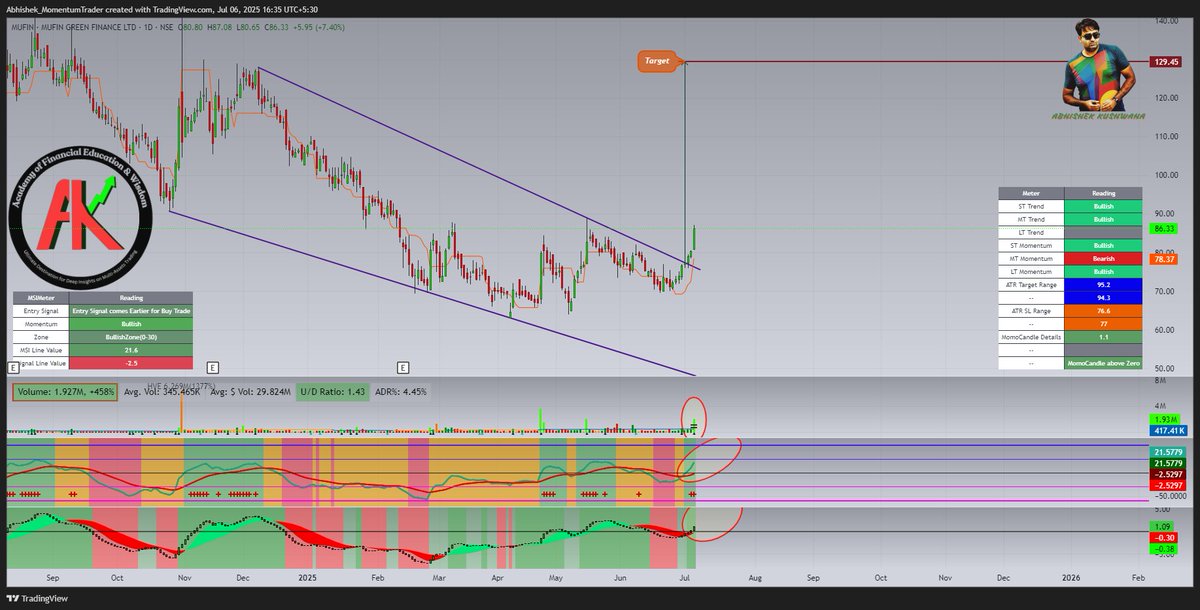Click the orange Target label
The width and height of the screenshot is (1200, 610).
[x=656, y=61]
